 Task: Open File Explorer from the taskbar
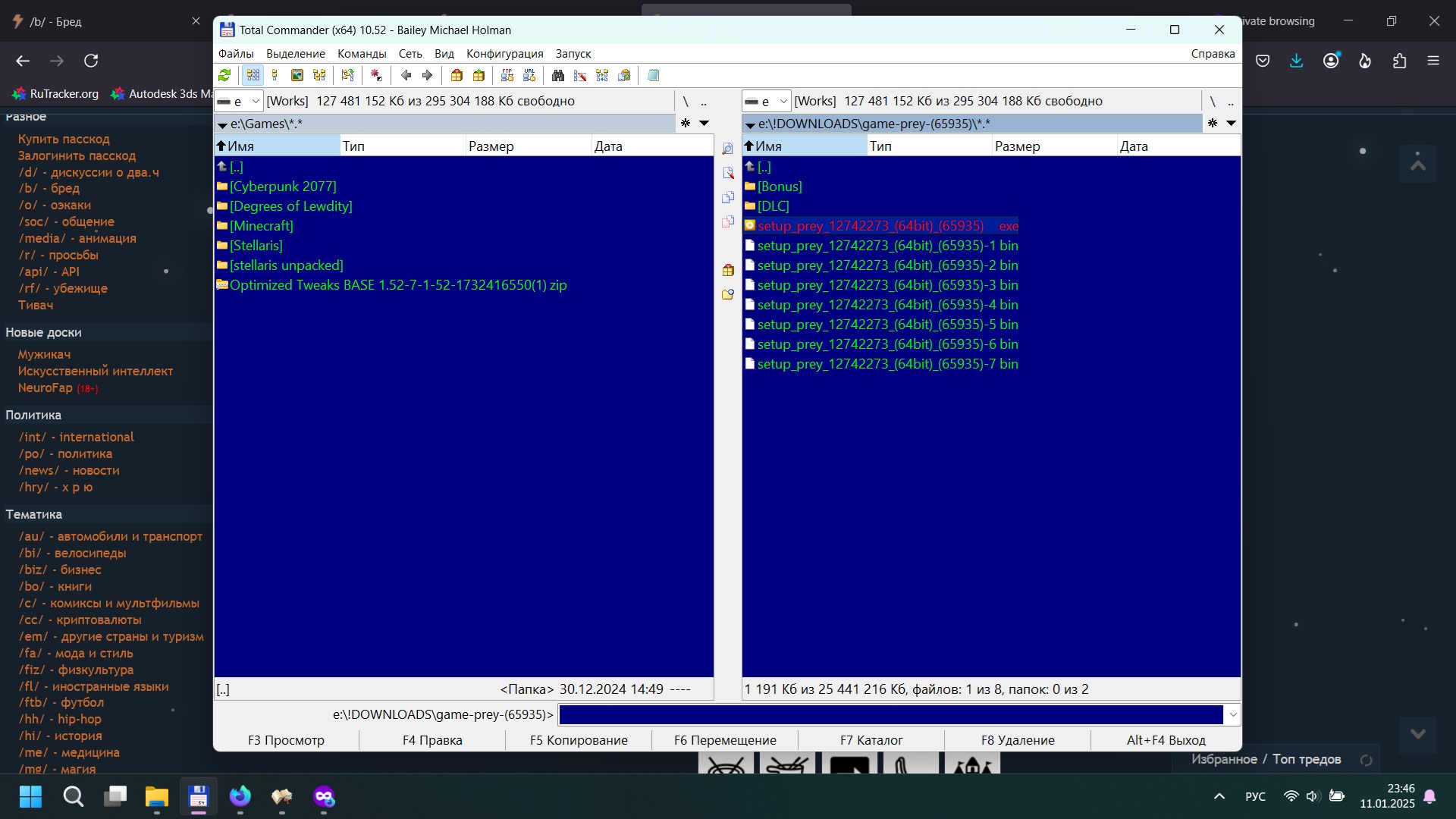click(156, 797)
